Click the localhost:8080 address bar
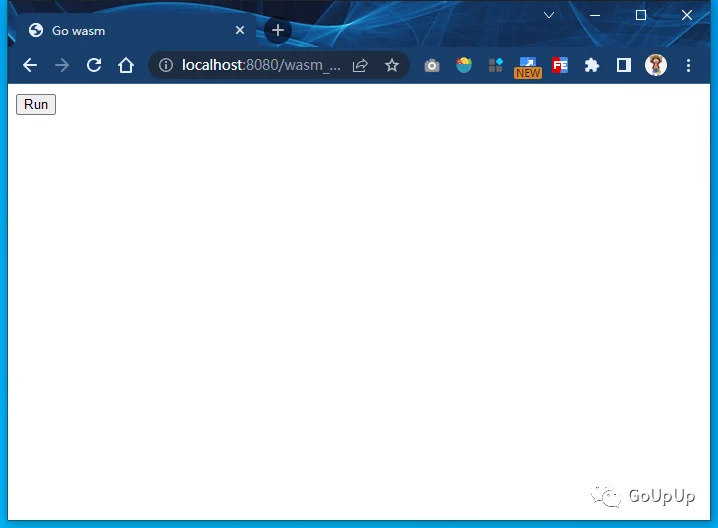Image resolution: width=718 pixels, height=528 pixels. (x=261, y=65)
